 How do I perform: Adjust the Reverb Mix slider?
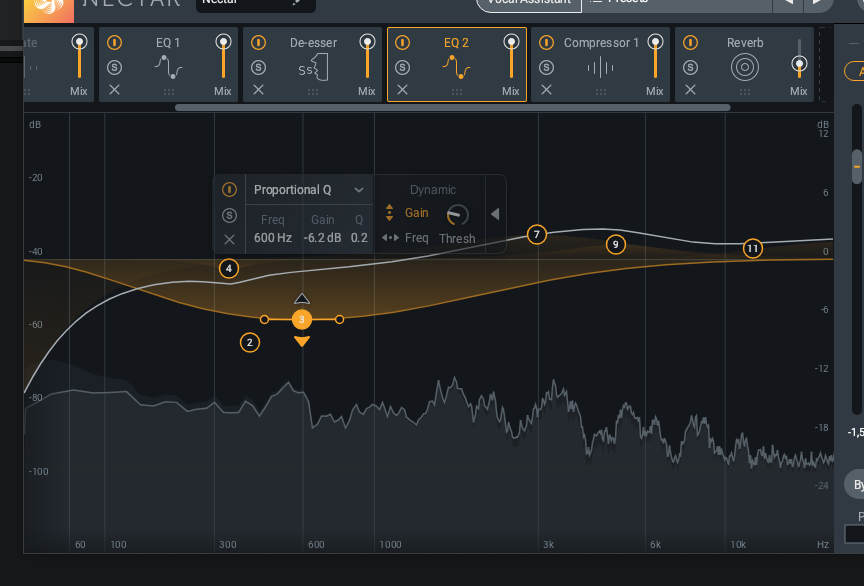pyautogui.click(x=799, y=65)
